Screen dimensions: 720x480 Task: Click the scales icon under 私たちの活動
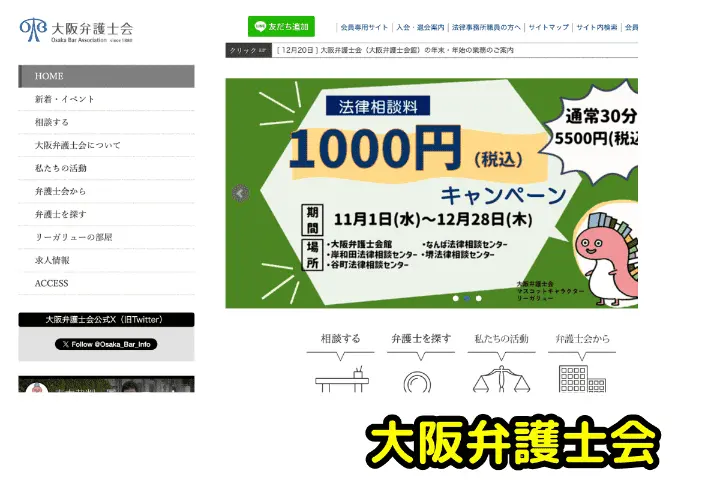click(x=501, y=379)
